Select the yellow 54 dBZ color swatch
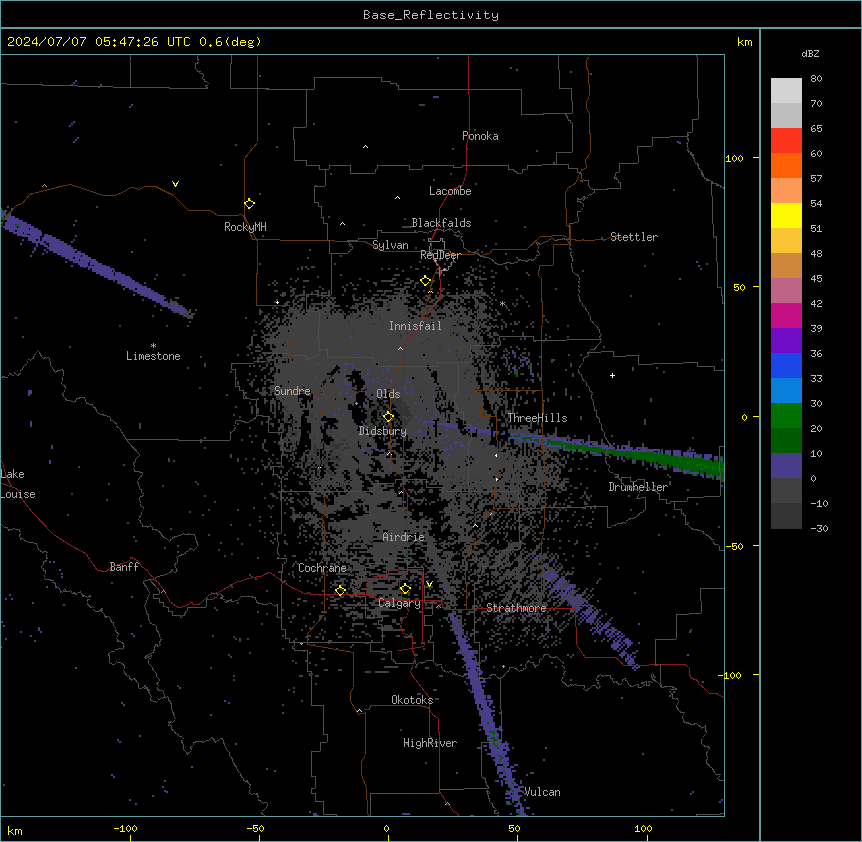The height and width of the screenshot is (842, 862). 786,215
